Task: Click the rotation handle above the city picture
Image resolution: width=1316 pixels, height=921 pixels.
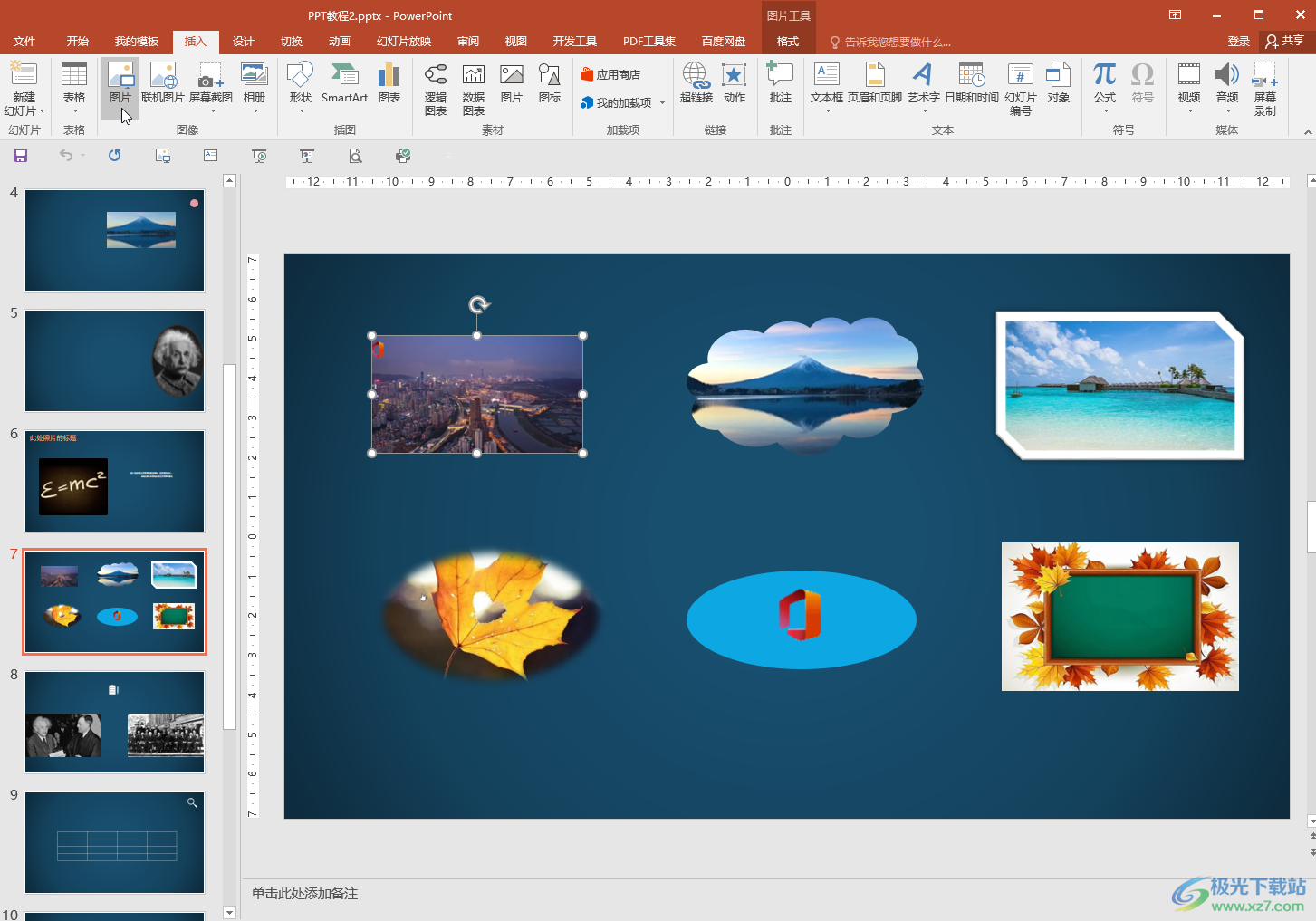Action: click(x=479, y=305)
